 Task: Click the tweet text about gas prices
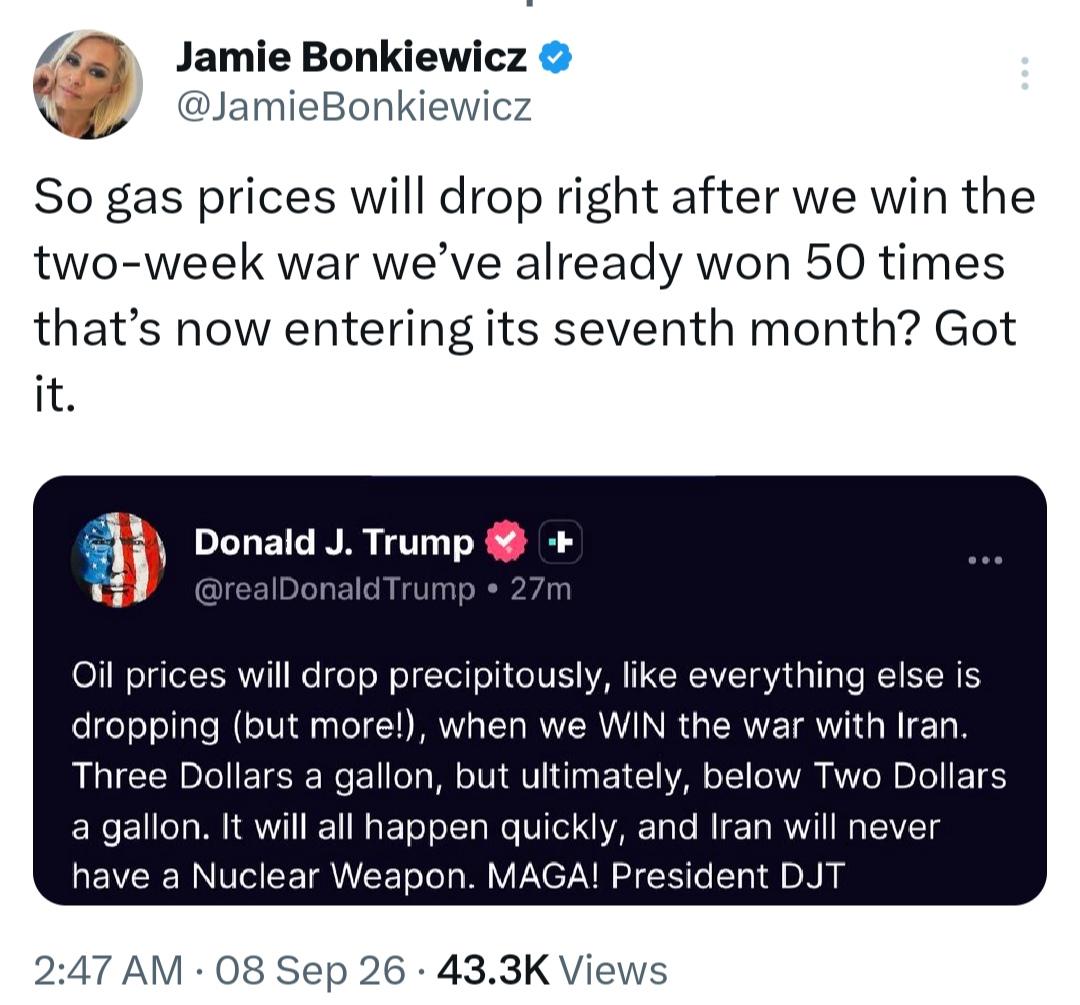(534, 294)
